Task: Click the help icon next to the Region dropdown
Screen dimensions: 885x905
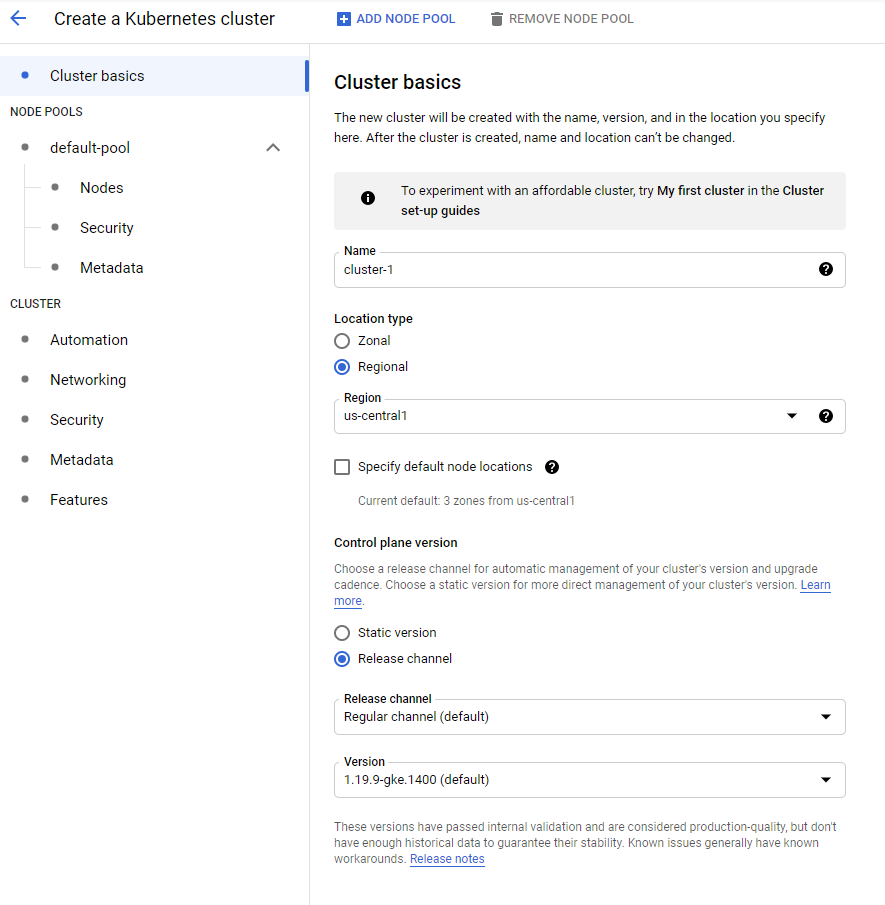Action: click(826, 415)
